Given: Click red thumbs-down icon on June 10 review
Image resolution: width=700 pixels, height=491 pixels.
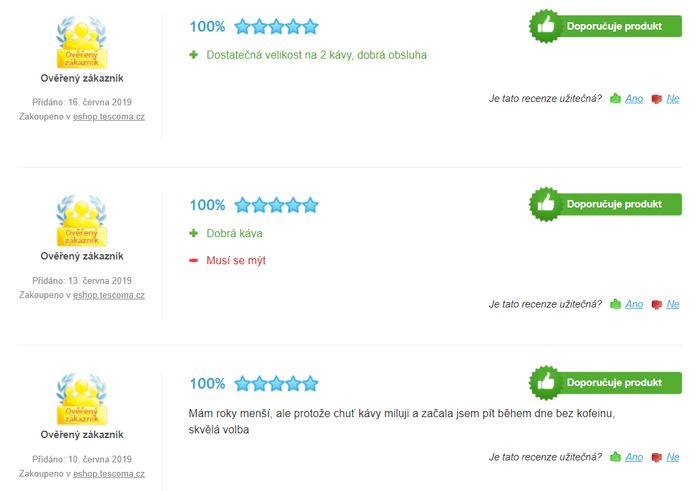Looking at the screenshot, I should 656,457.
